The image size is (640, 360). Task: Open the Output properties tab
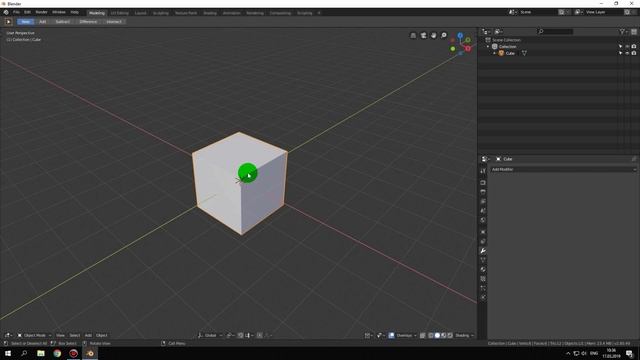[483, 192]
